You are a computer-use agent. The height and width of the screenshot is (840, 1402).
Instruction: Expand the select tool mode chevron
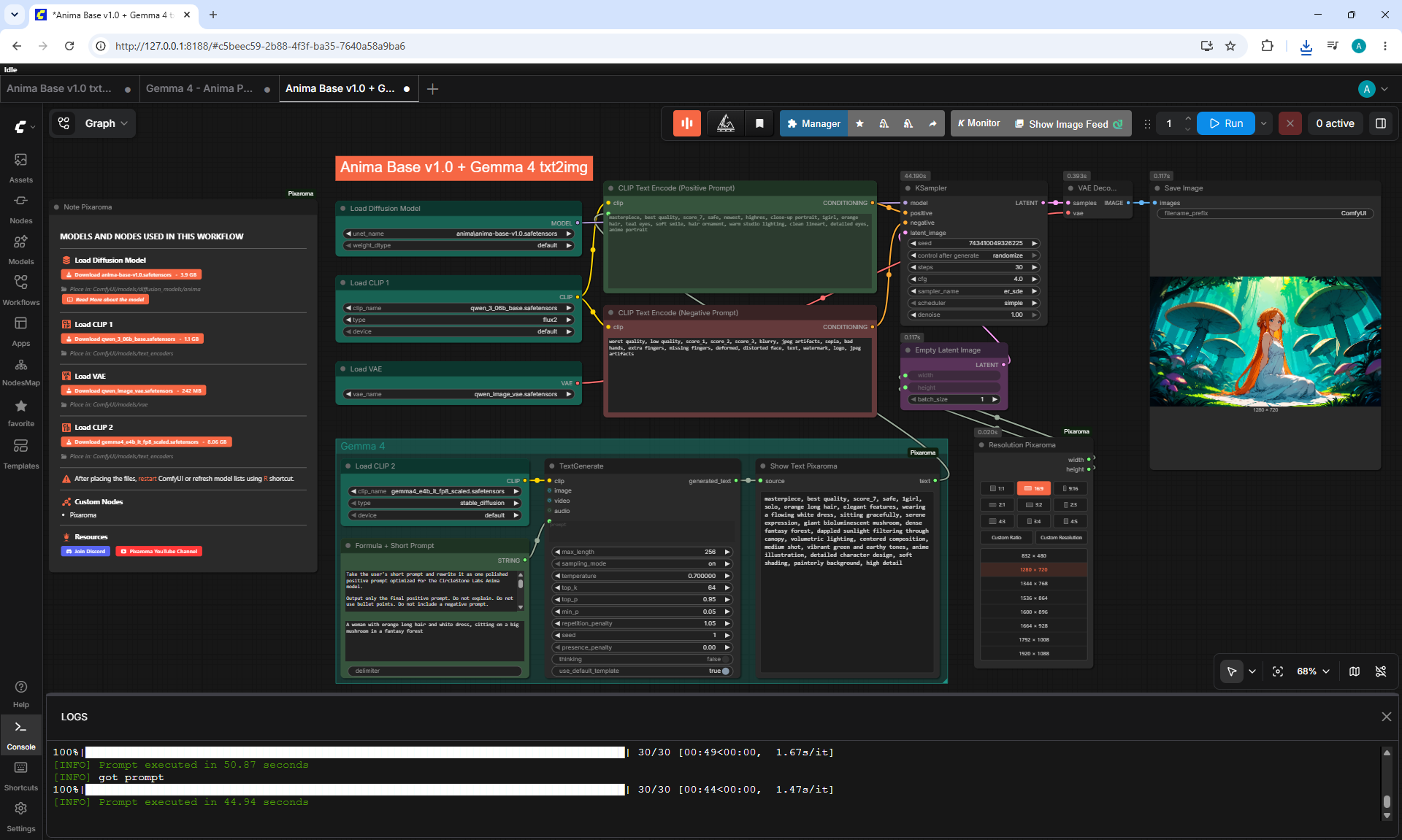click(1252, 671)
